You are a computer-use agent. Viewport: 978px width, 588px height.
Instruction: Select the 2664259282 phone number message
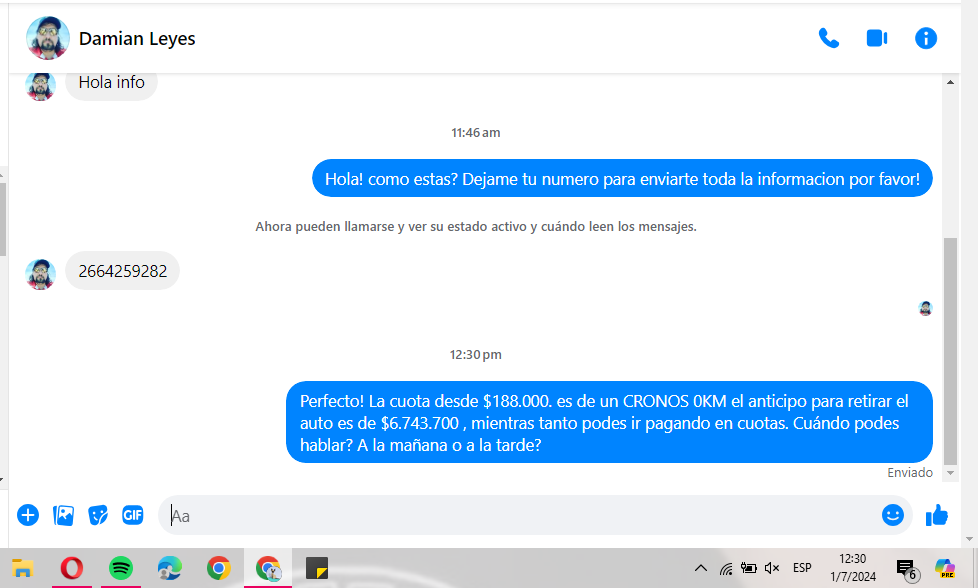pos(123,271)
